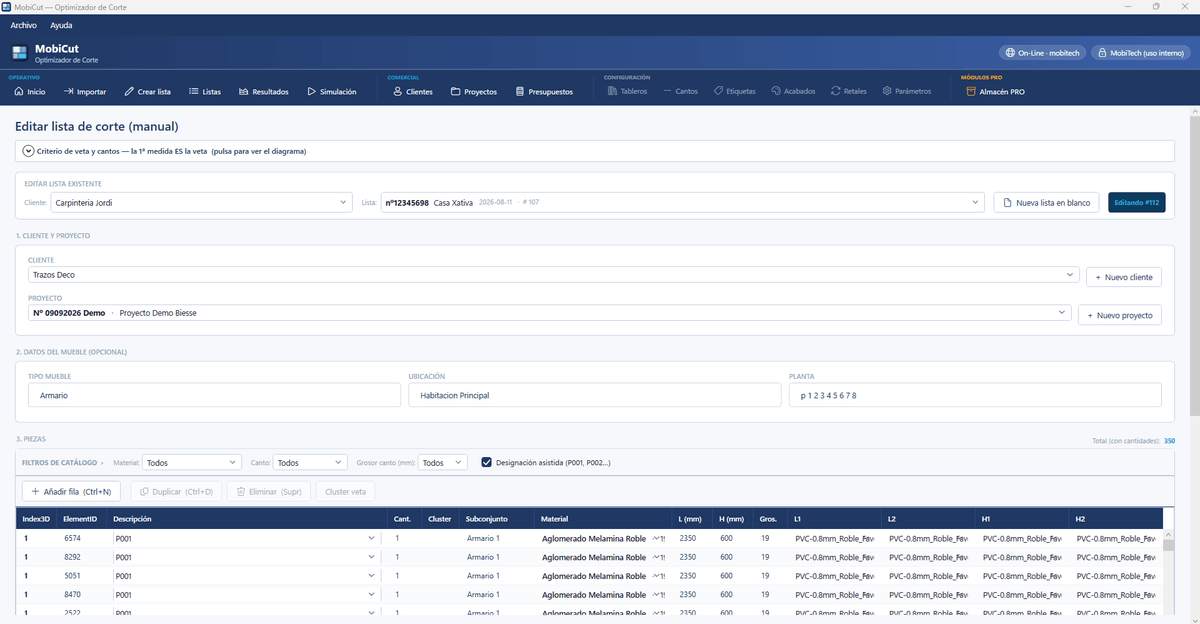
Task: Click the Nuevo proyecto button
Action: click(1120, 315)
